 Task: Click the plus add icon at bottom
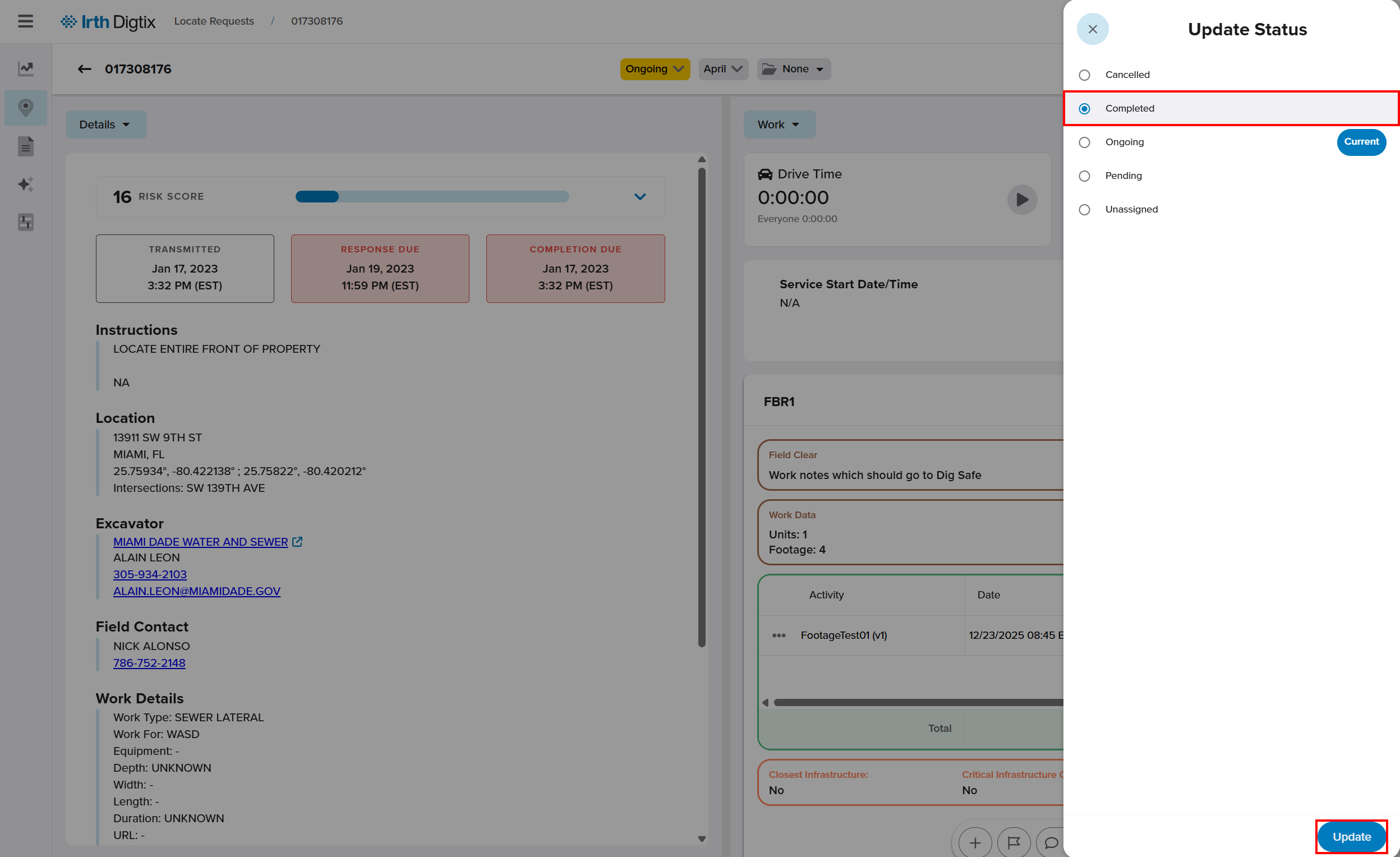(x=974, y=842)
